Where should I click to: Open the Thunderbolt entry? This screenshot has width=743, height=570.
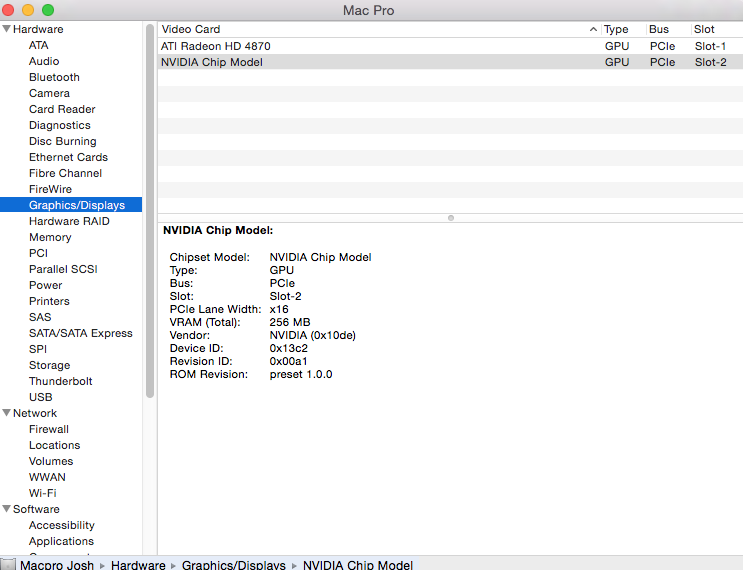pyautogui.click(x=61, y=381)
